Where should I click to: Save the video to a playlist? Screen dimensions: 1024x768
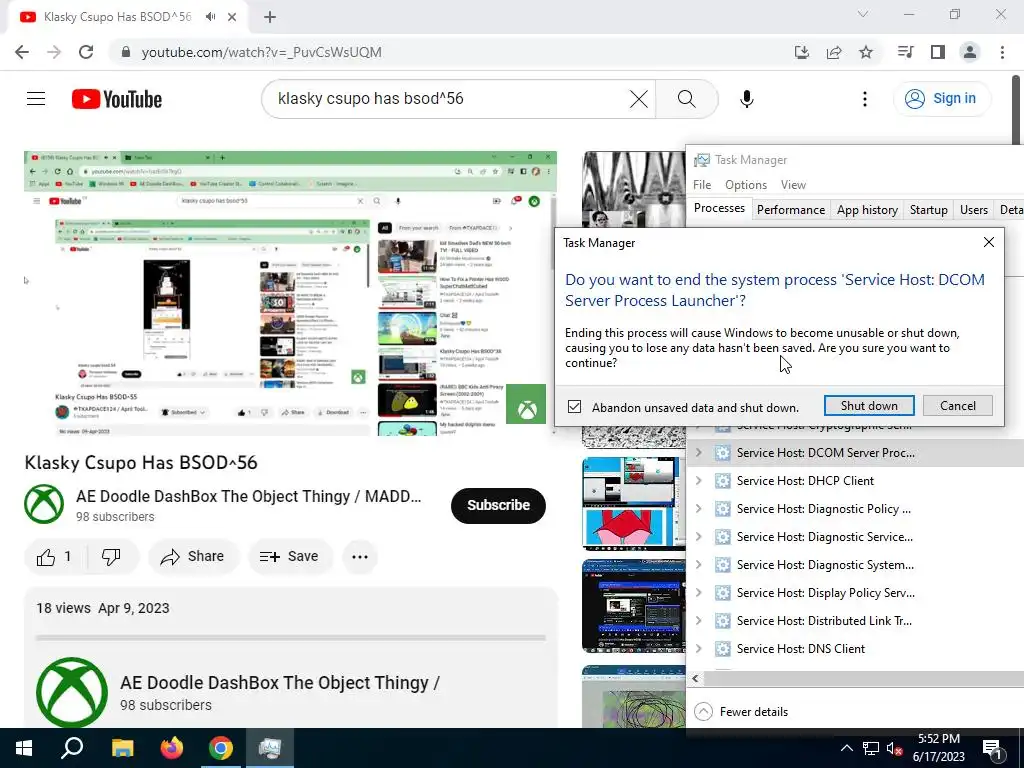(289, 557)
